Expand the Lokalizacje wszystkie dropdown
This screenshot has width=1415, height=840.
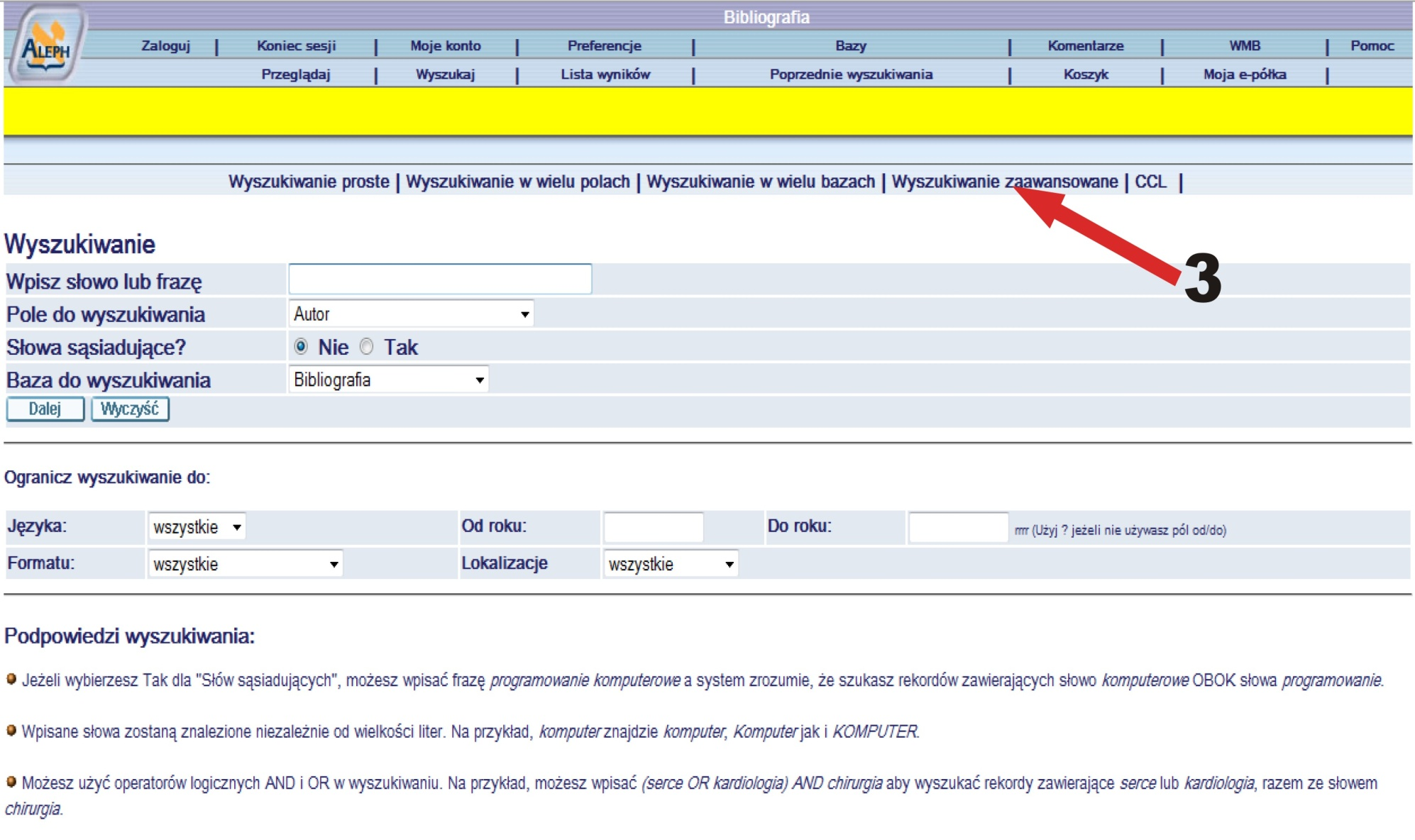pyautogui.click(x=670, y=564)
